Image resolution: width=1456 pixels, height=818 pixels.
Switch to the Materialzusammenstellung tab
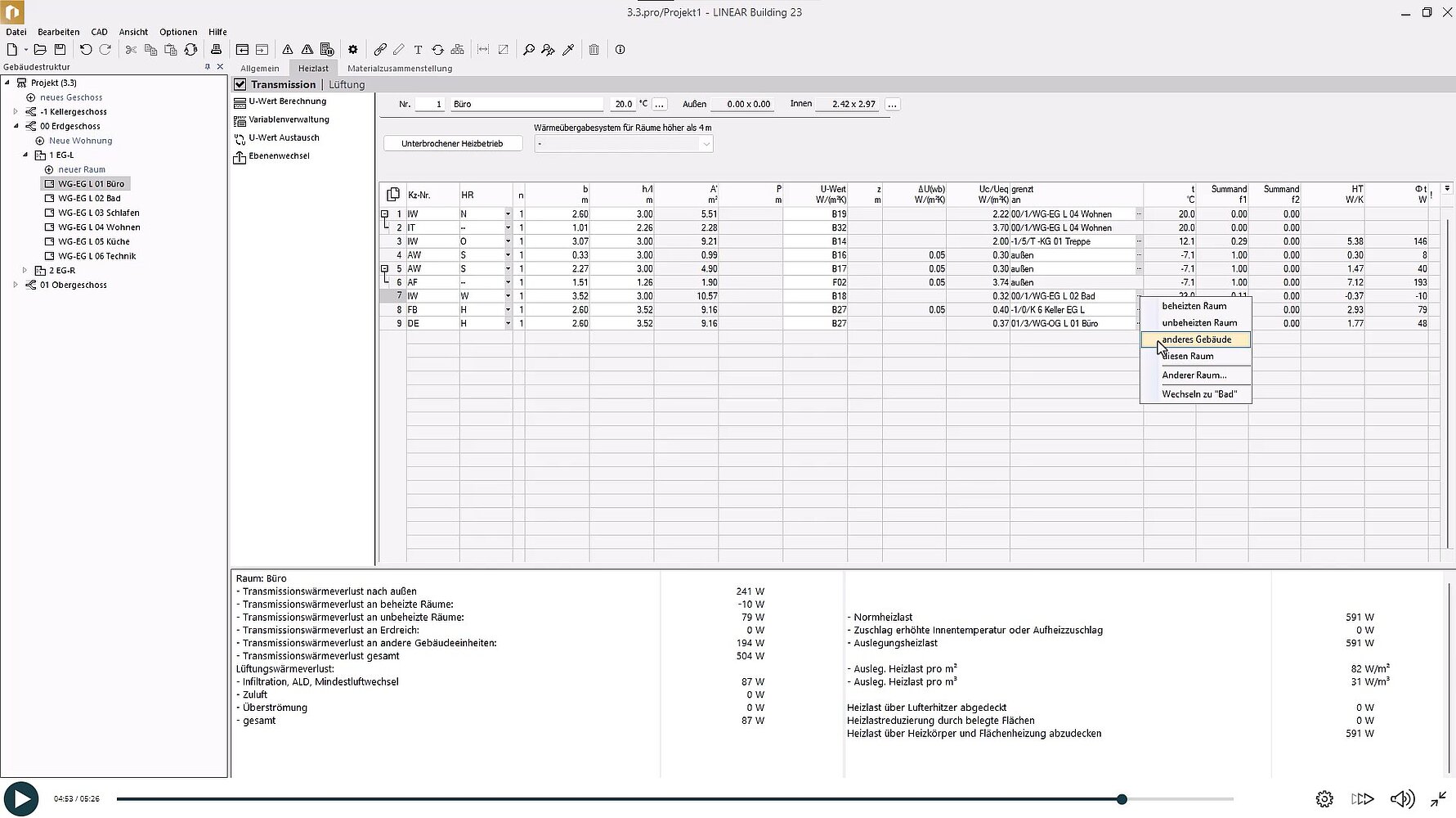(399, 69)
